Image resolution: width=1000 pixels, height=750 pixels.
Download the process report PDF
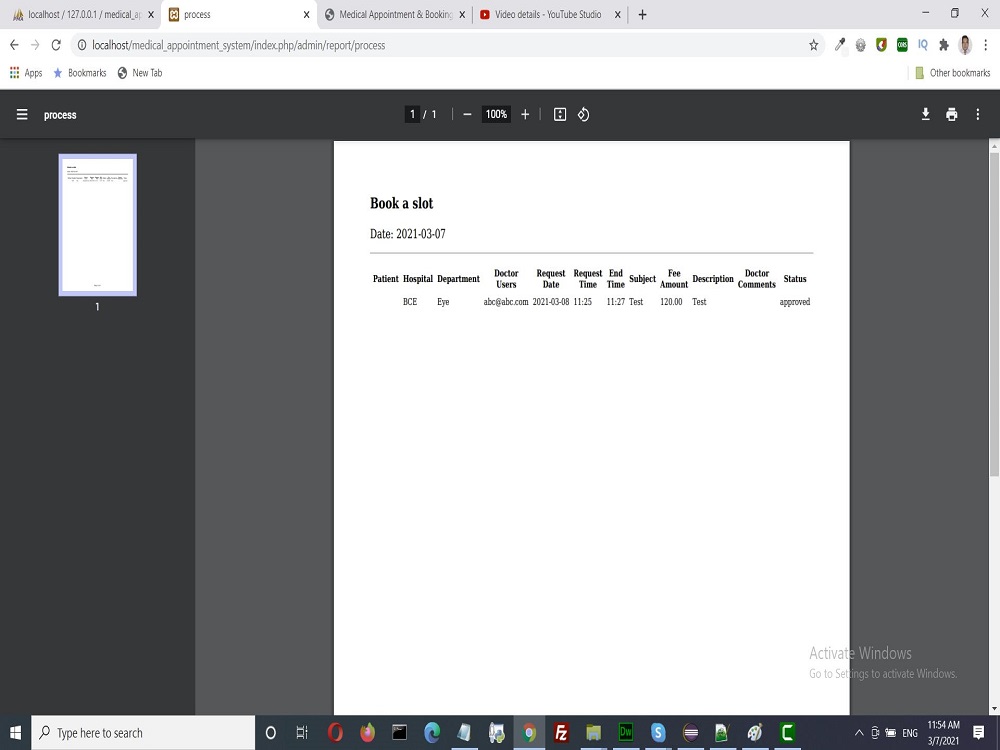tap(925, 114)
